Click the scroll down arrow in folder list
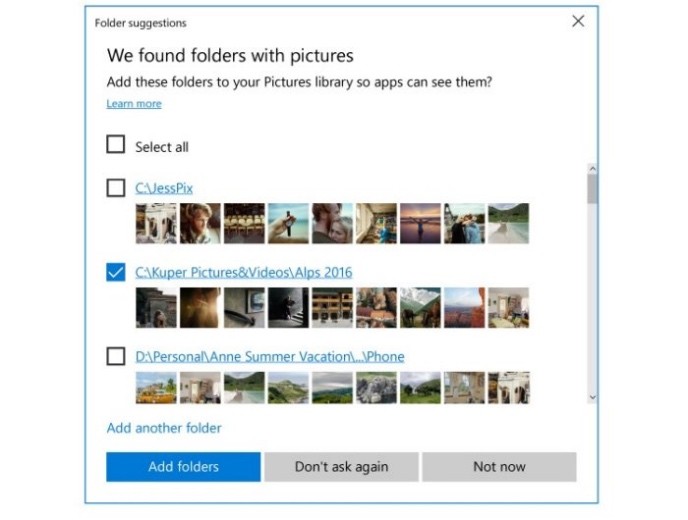Screen dimensions: 688x520 pos(592,397)
